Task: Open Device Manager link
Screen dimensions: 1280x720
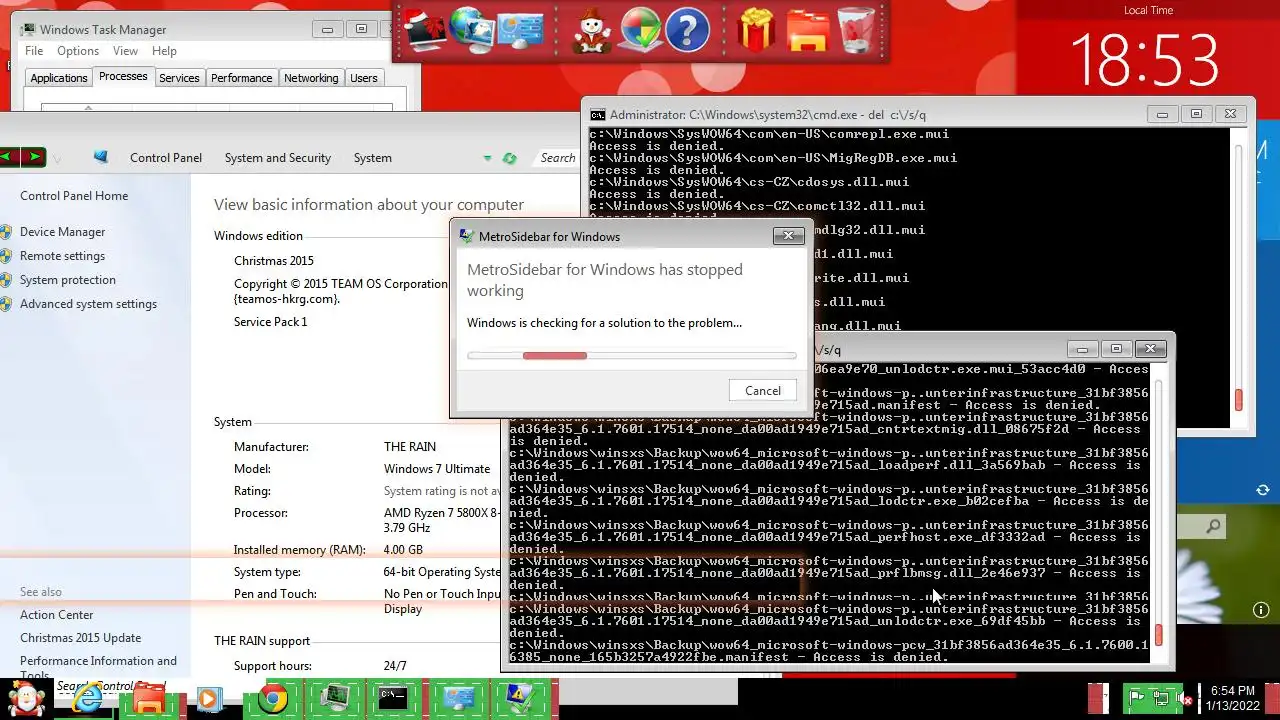Action: click(x=62, y=232)
